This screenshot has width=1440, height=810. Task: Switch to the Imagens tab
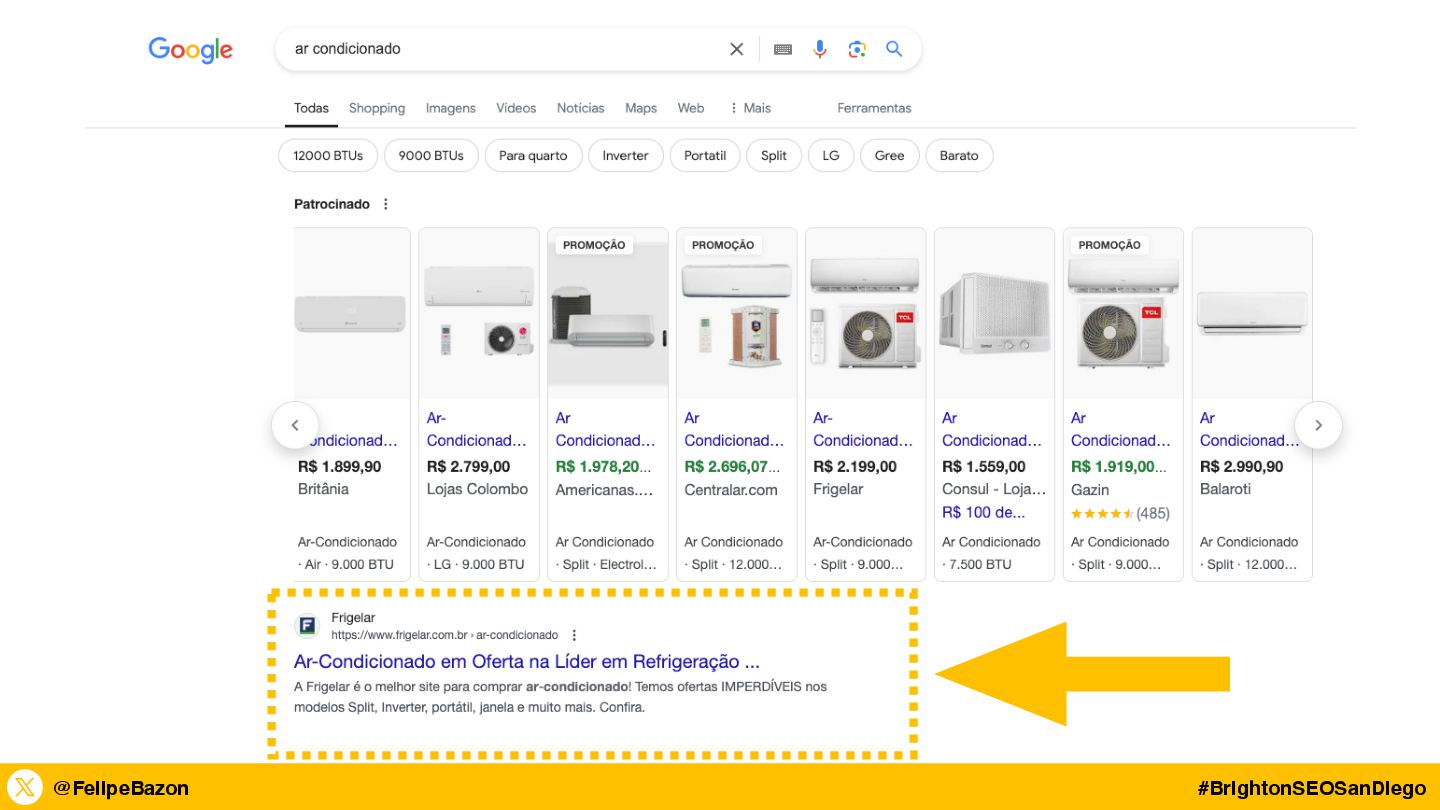tap(450, 108)
